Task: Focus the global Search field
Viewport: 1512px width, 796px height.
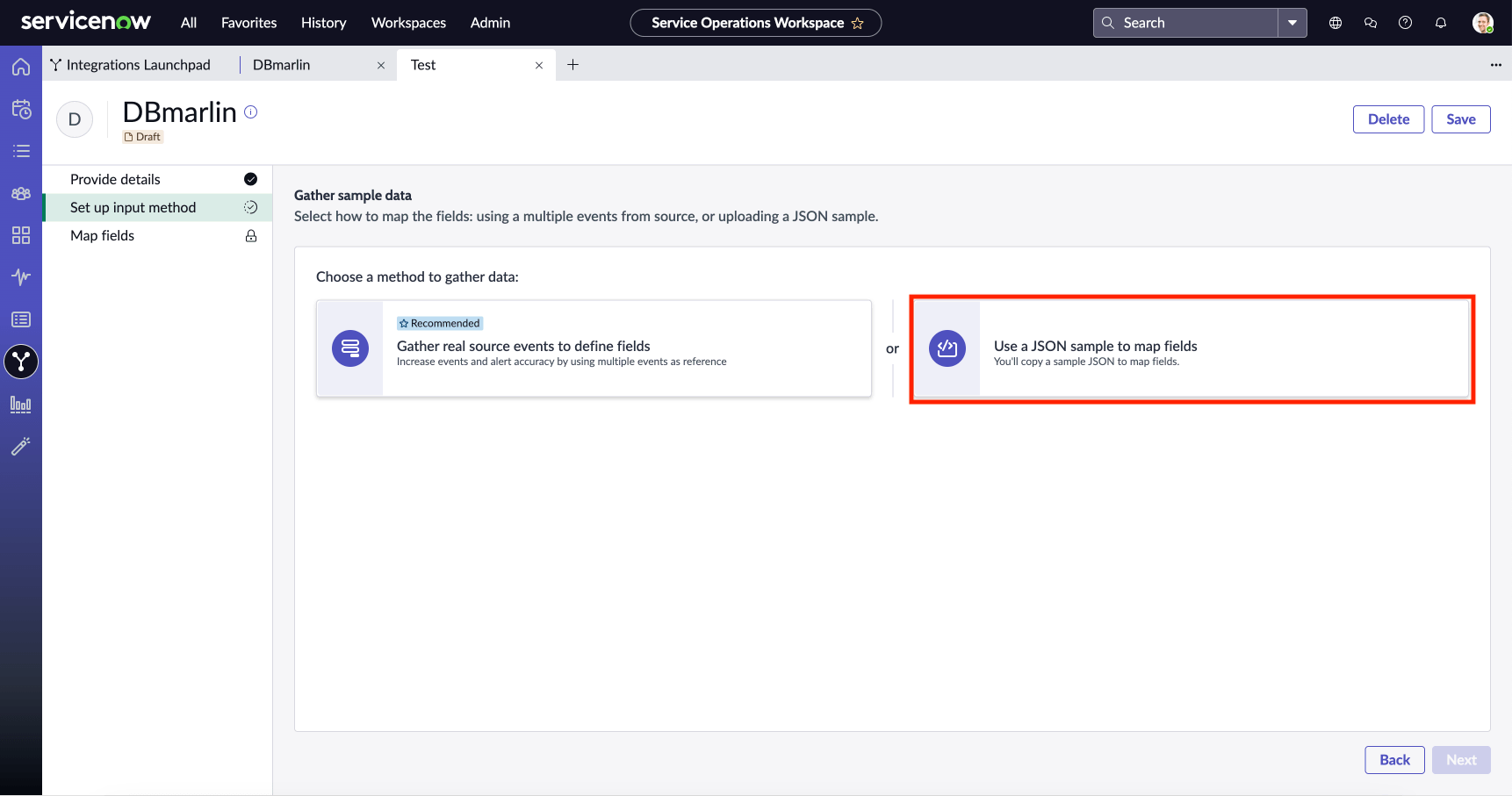Action: pyautogui.click(x=1185, y=23)
